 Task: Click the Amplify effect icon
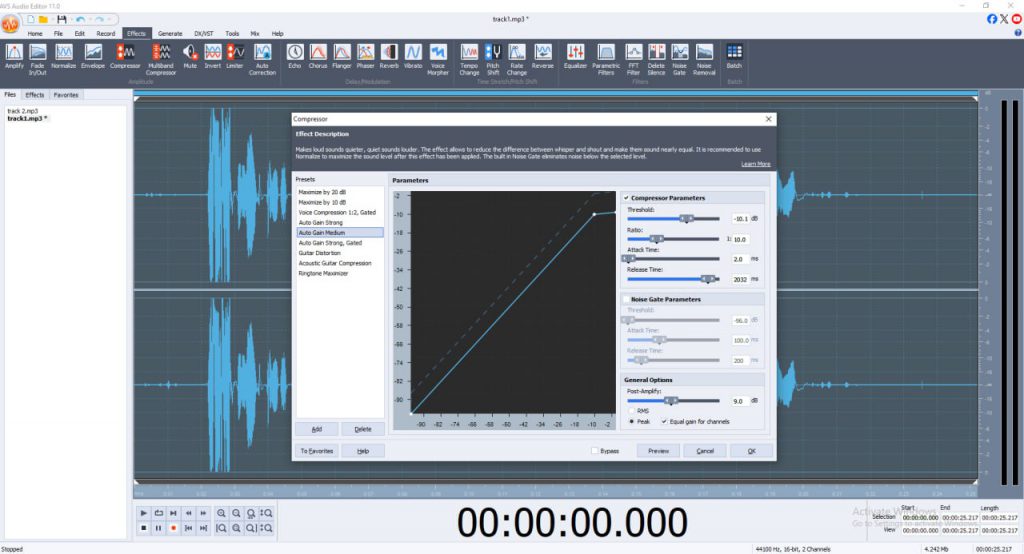14,55
